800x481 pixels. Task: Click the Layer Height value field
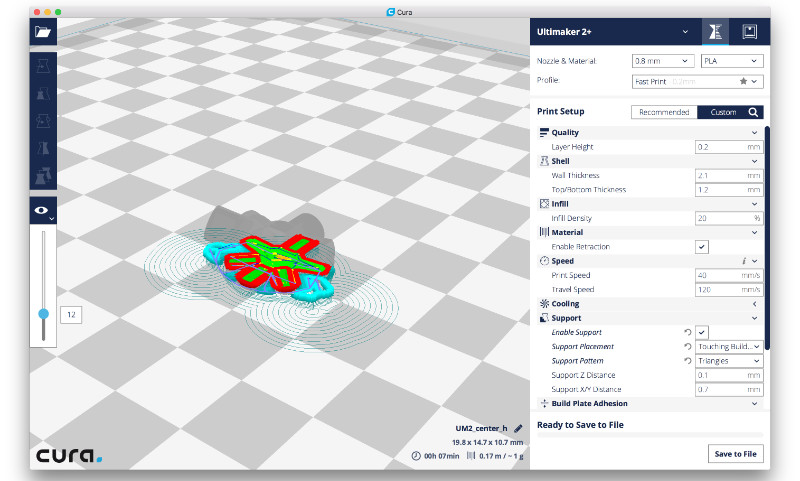[x=729, y=147]
